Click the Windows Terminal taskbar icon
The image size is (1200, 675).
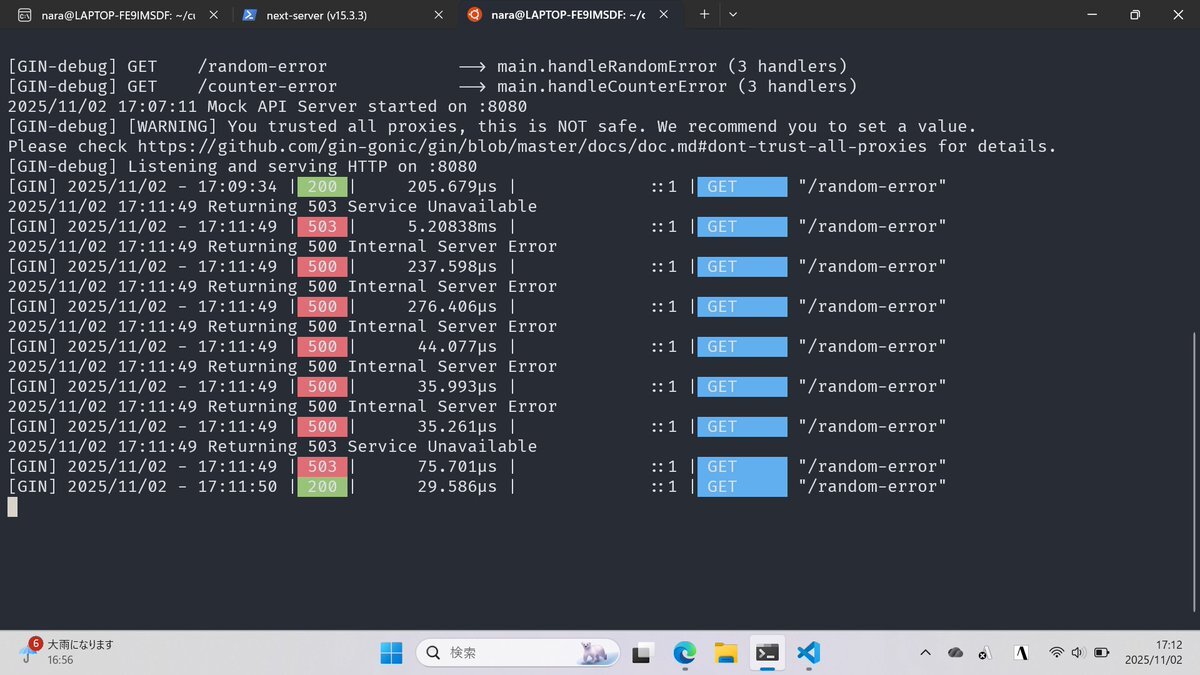[x=767, y=653]
